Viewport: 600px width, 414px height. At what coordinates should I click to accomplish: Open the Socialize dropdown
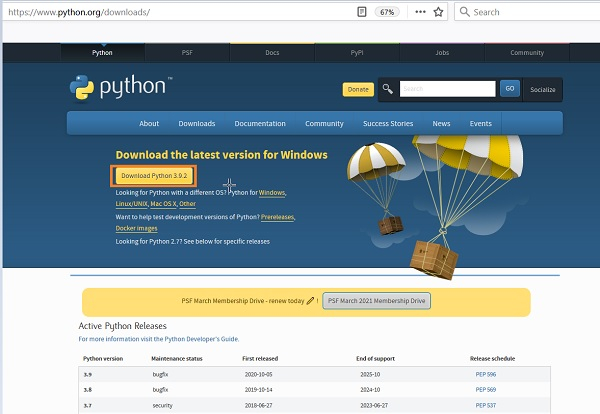click(x=543, y=90)
